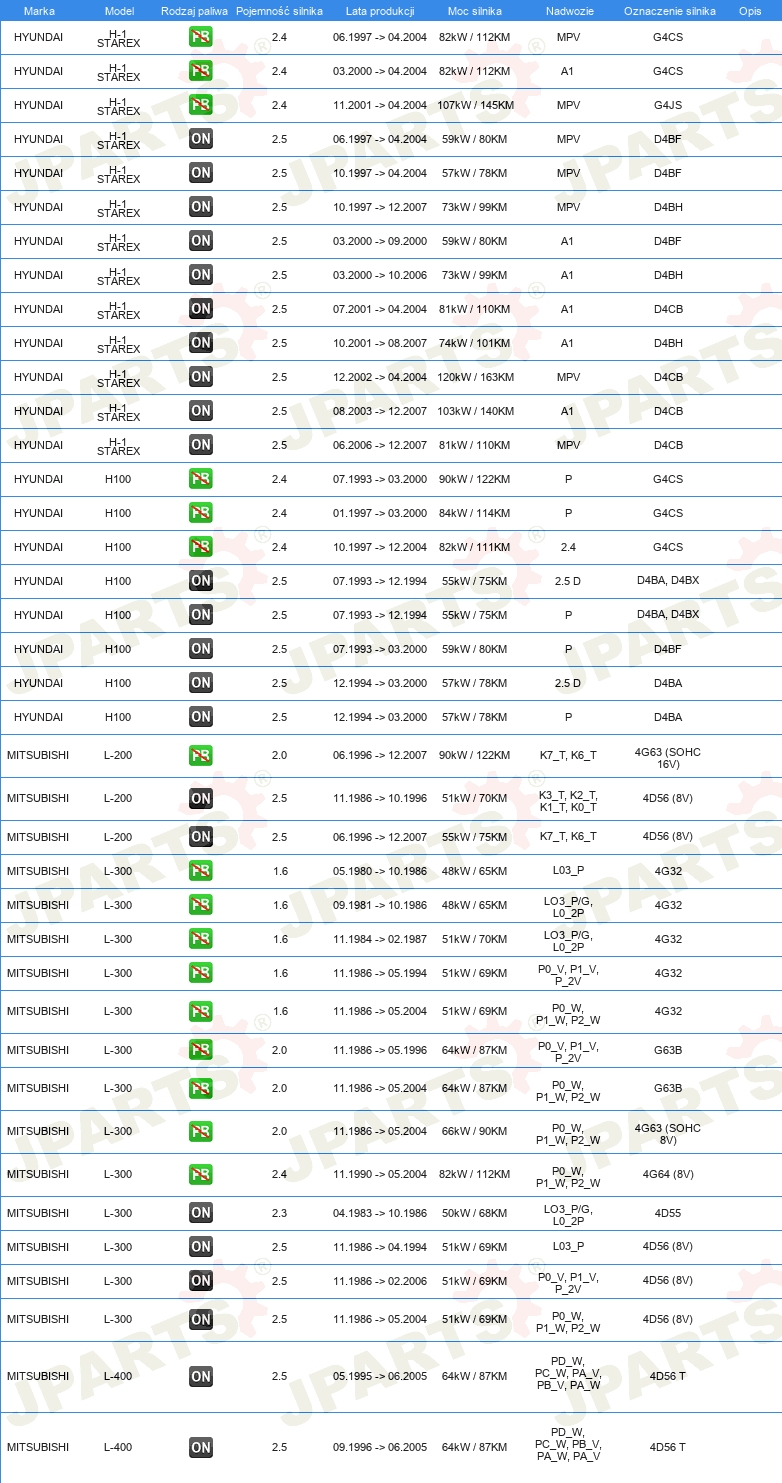Click the ON diesel icon in the 03.2000 -> 10.2006 row

point(201,275)
